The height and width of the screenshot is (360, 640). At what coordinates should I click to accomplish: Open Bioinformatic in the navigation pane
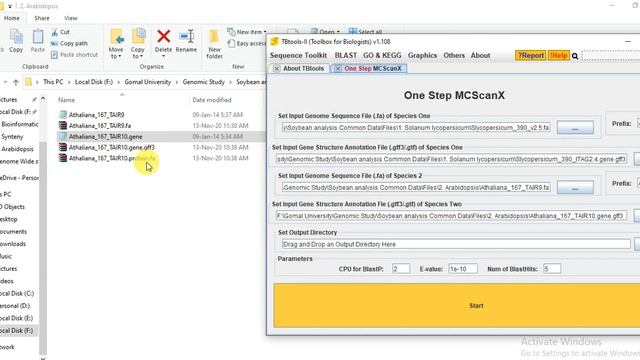point(20,124)
